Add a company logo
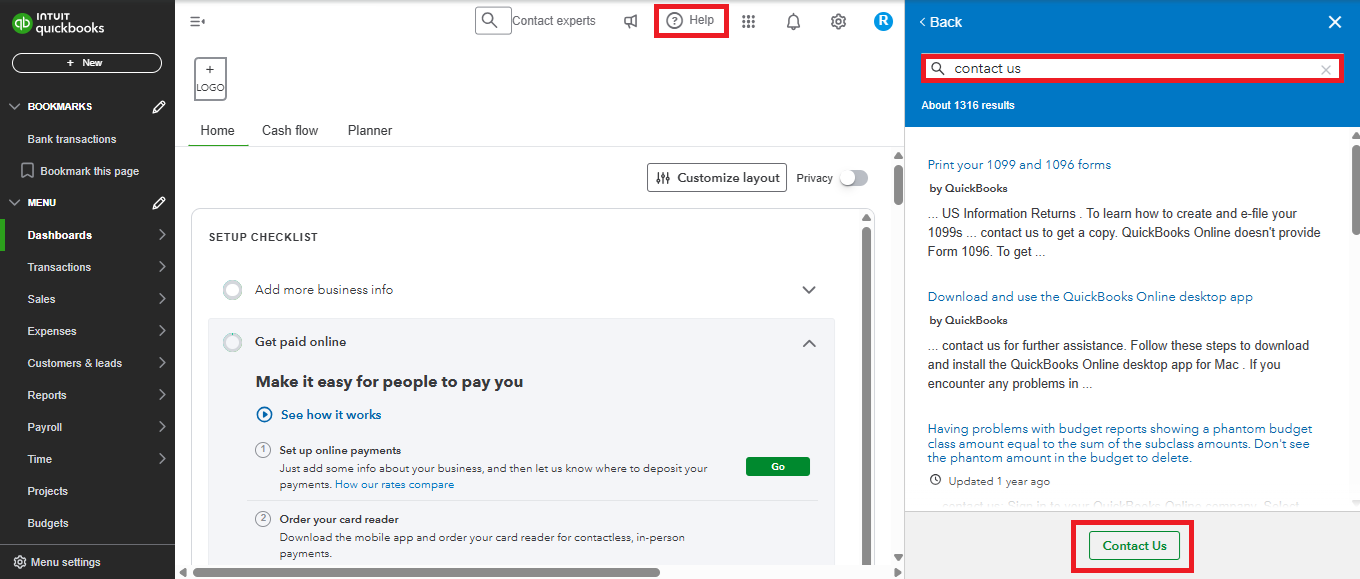Image resolution: width=1360 pixels, height=579 pixels. tap(210, 78)
